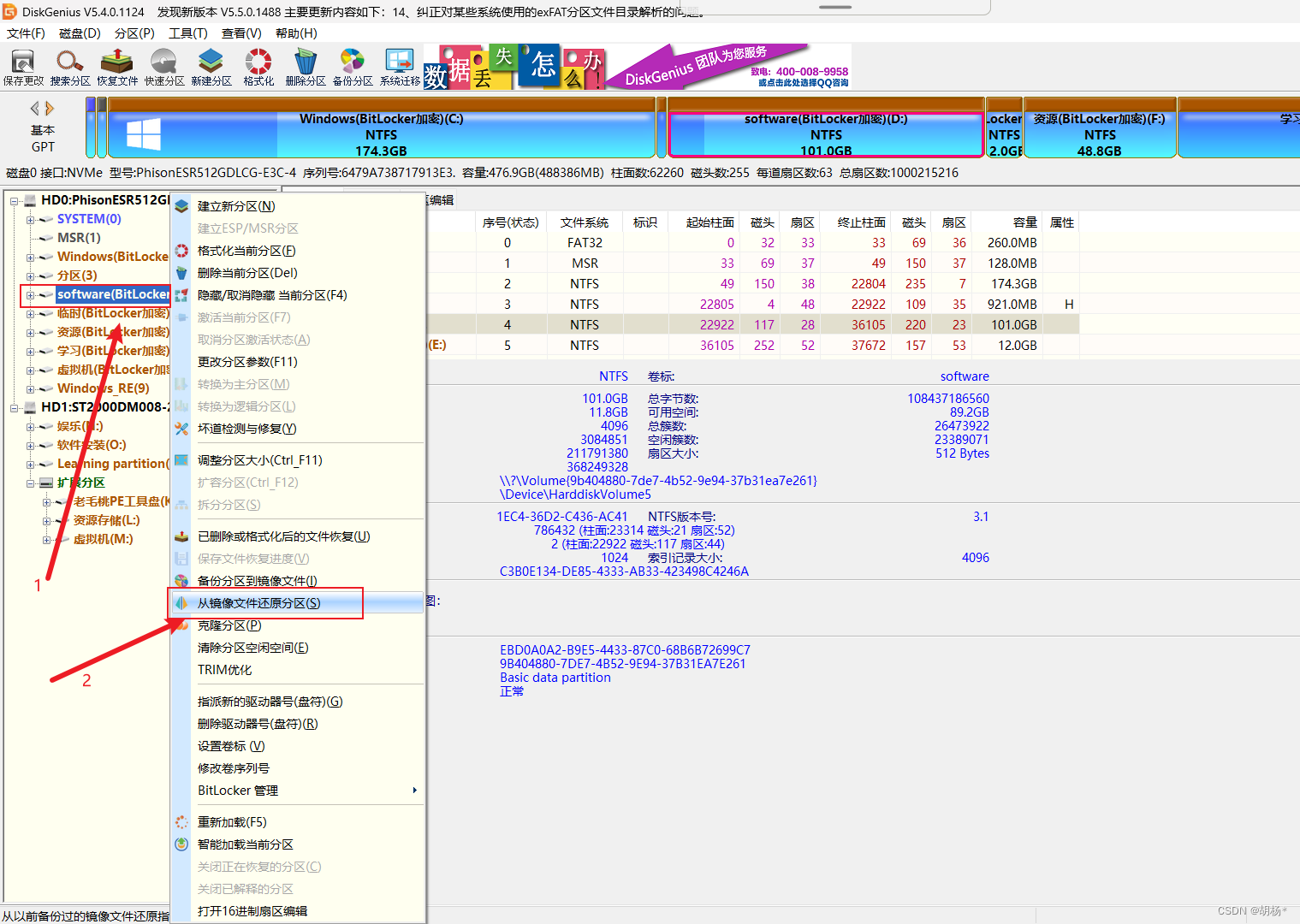Expand the software(BitLocker) tree node

(x=31, y=295)
